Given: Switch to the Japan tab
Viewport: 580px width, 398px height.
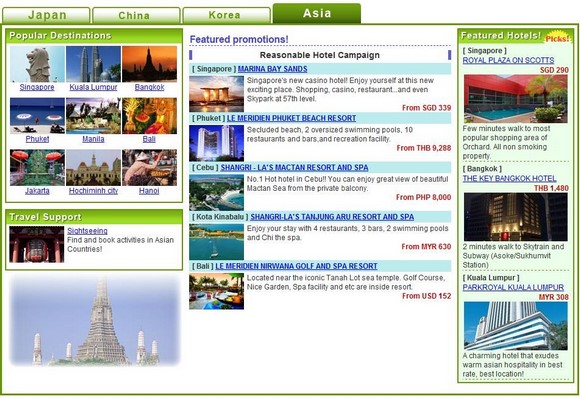Looking at the screenshot, I should 46,16.
